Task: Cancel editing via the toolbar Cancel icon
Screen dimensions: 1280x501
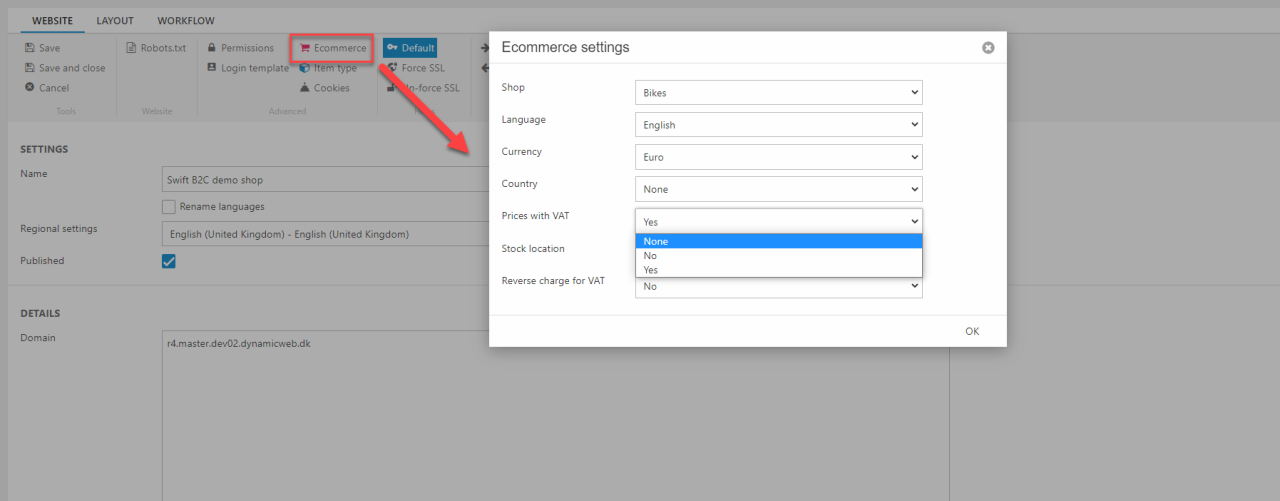Action: (x=30, y=88)
